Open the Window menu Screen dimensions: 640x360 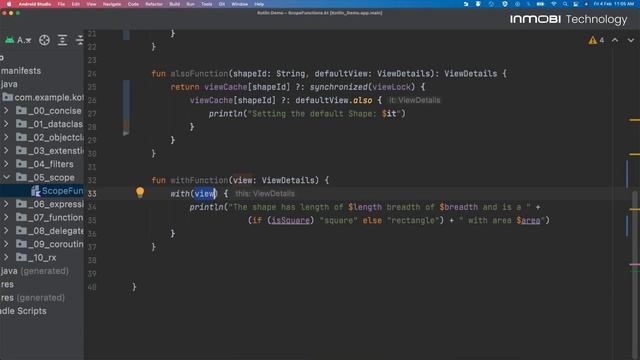[240, 4]
